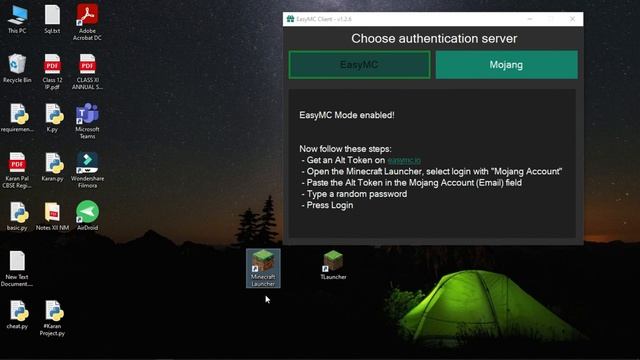640x360 pixels.
Task: Select the basic.py file icon
Action: 17,216
